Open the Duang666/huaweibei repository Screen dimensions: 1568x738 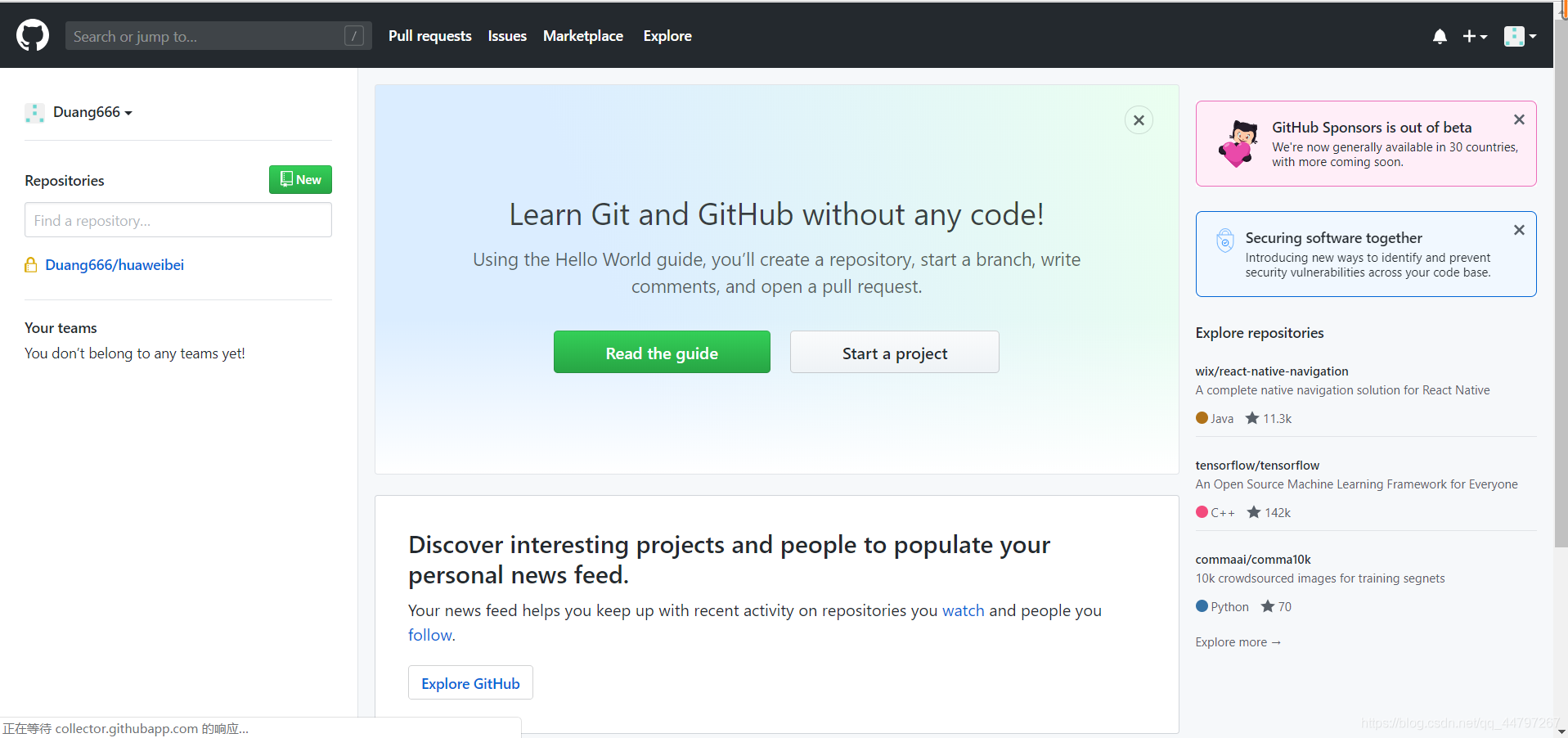115,264
